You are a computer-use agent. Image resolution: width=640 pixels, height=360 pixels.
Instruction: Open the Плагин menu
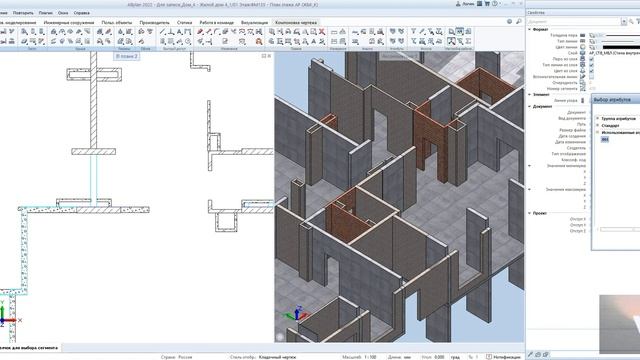pyautogui.click(x=46, y=13)
